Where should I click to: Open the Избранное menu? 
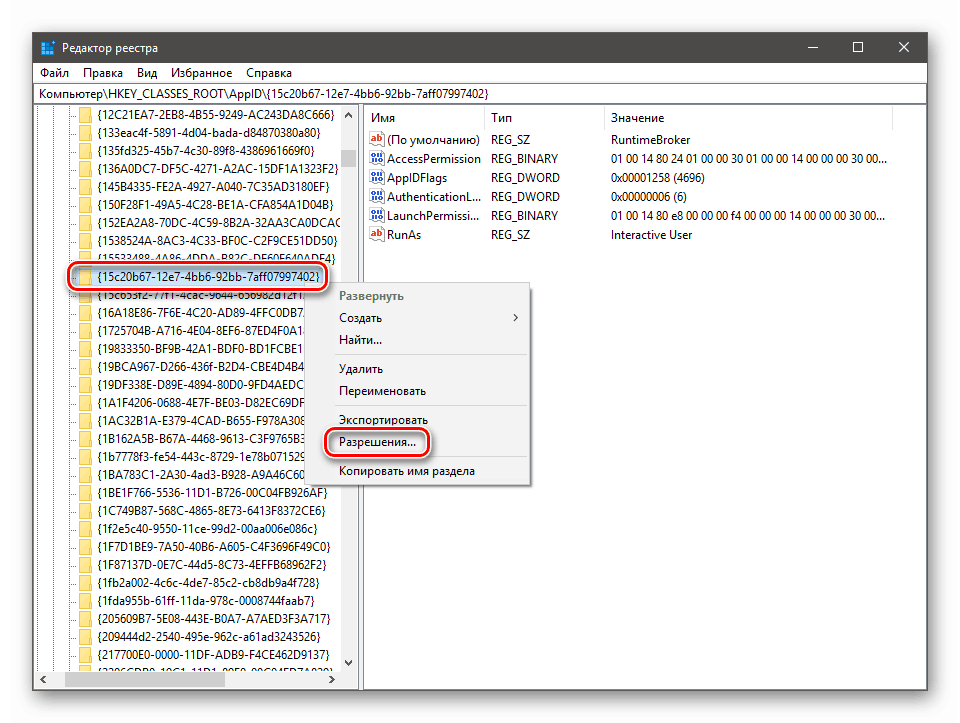[201, 73]
